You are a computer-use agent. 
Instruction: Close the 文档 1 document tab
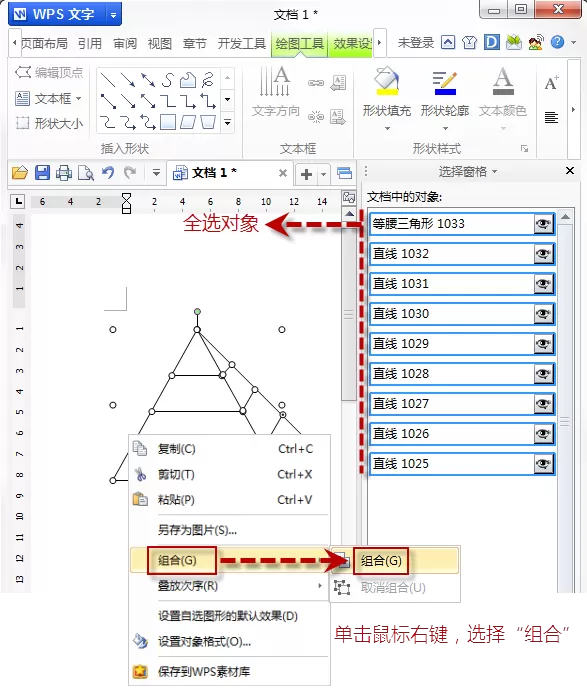[x=283, y=173]
